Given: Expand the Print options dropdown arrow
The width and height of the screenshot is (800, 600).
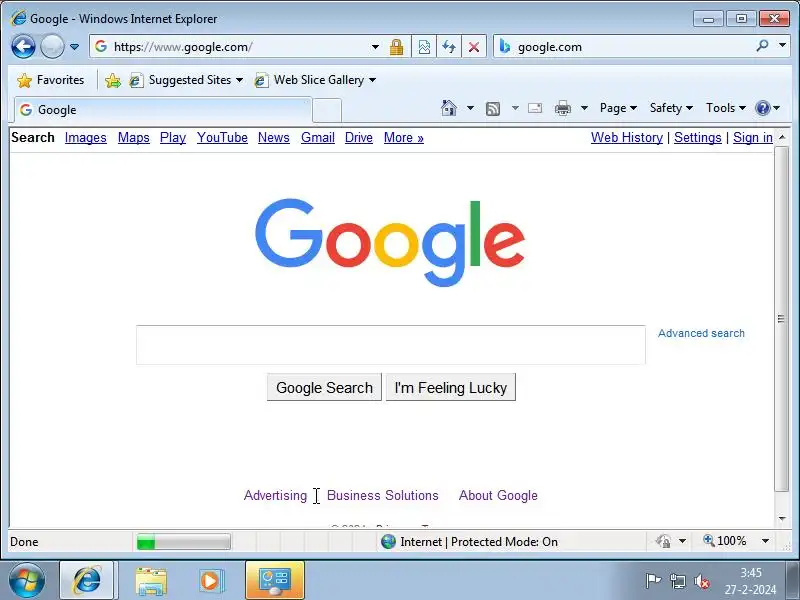Looking at the screenshot, I should [585, 108].
